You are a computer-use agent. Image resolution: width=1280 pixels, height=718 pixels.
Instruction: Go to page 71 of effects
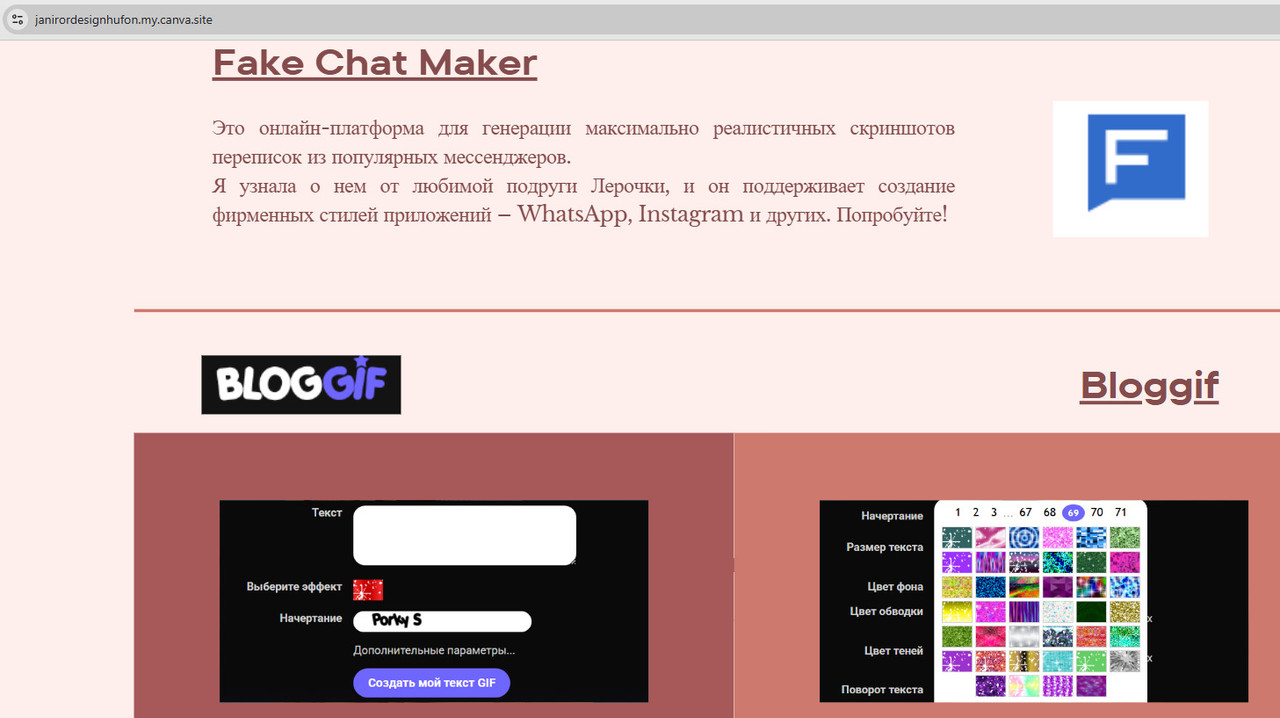[x=1121, y=512]
